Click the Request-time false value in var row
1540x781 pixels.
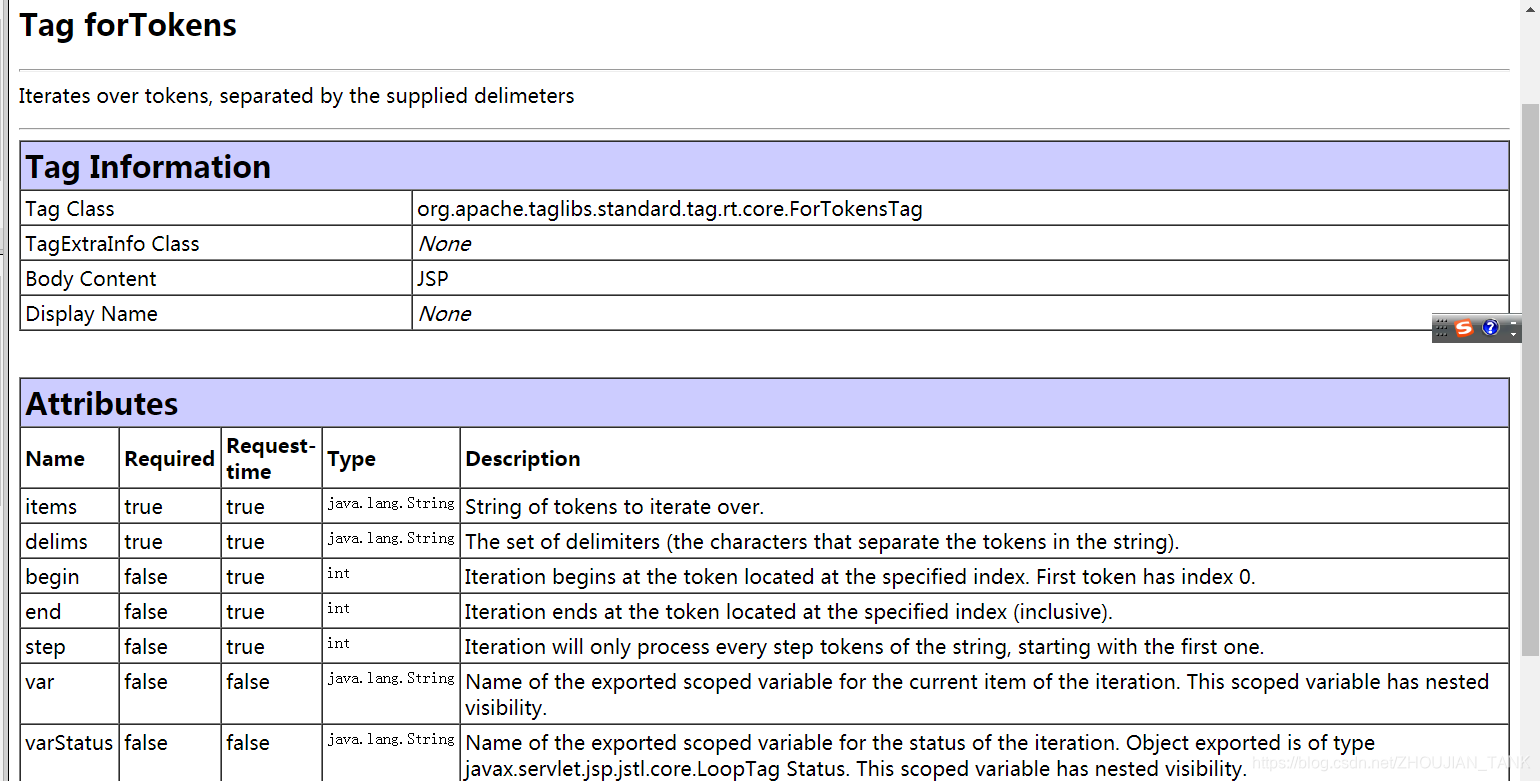(248, 682)
